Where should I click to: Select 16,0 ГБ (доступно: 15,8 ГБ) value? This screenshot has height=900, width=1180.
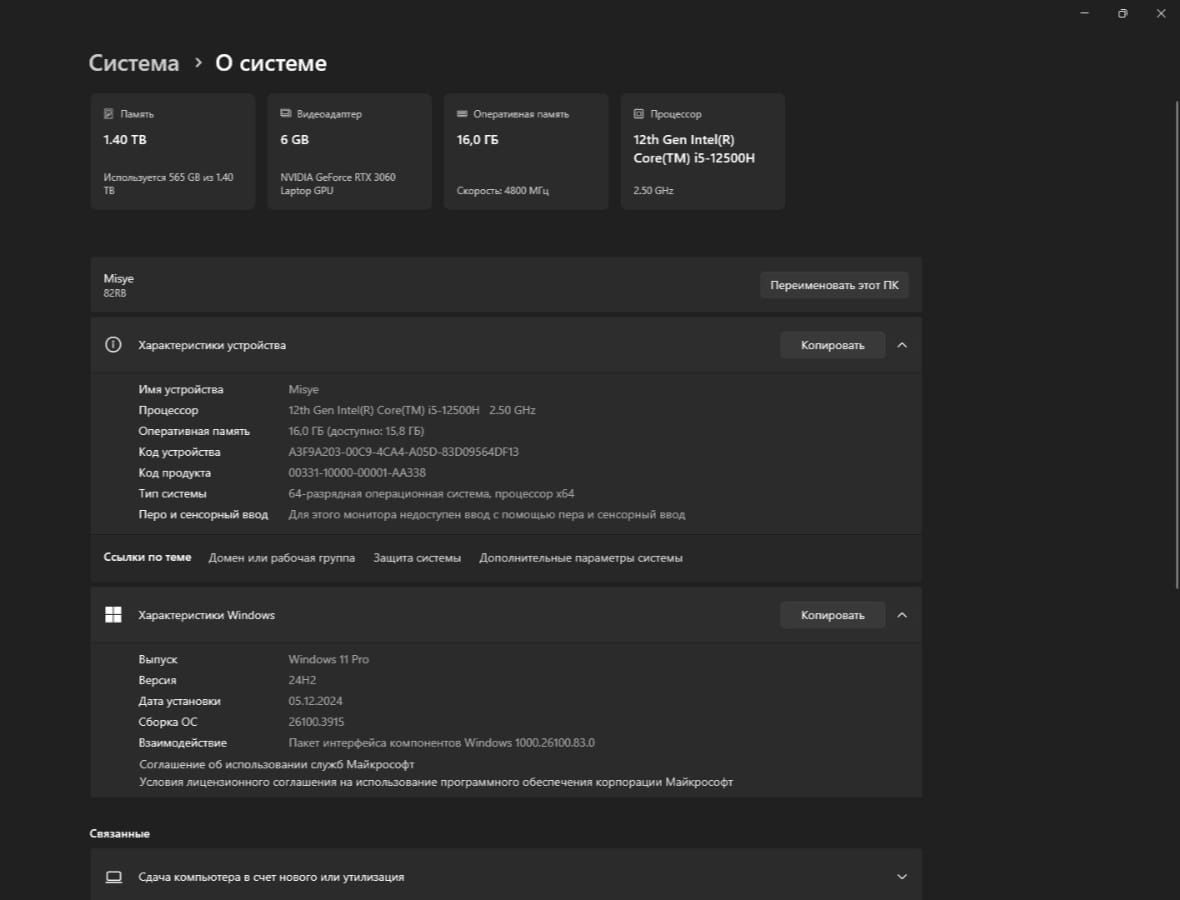click(x=356, y=431)
